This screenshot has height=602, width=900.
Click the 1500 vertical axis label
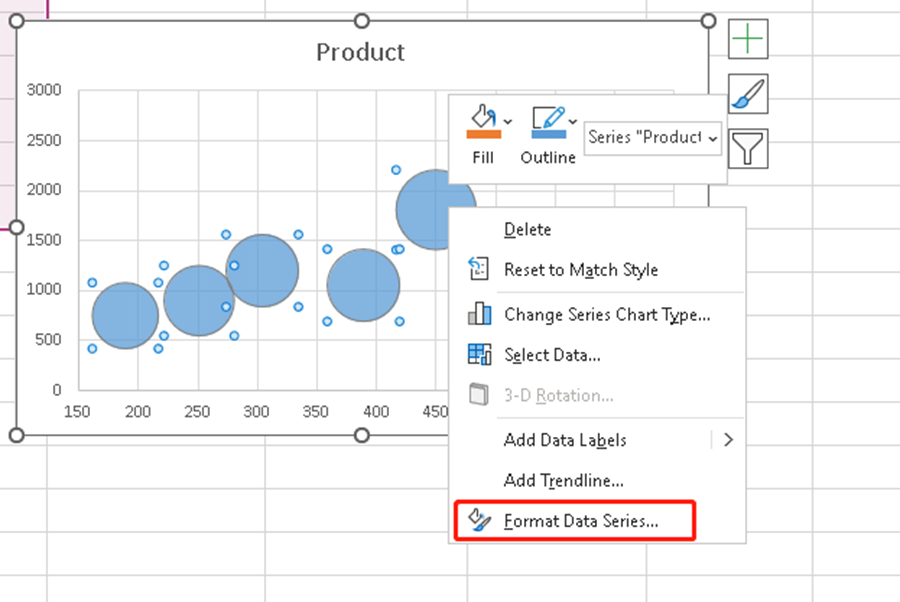44,240
